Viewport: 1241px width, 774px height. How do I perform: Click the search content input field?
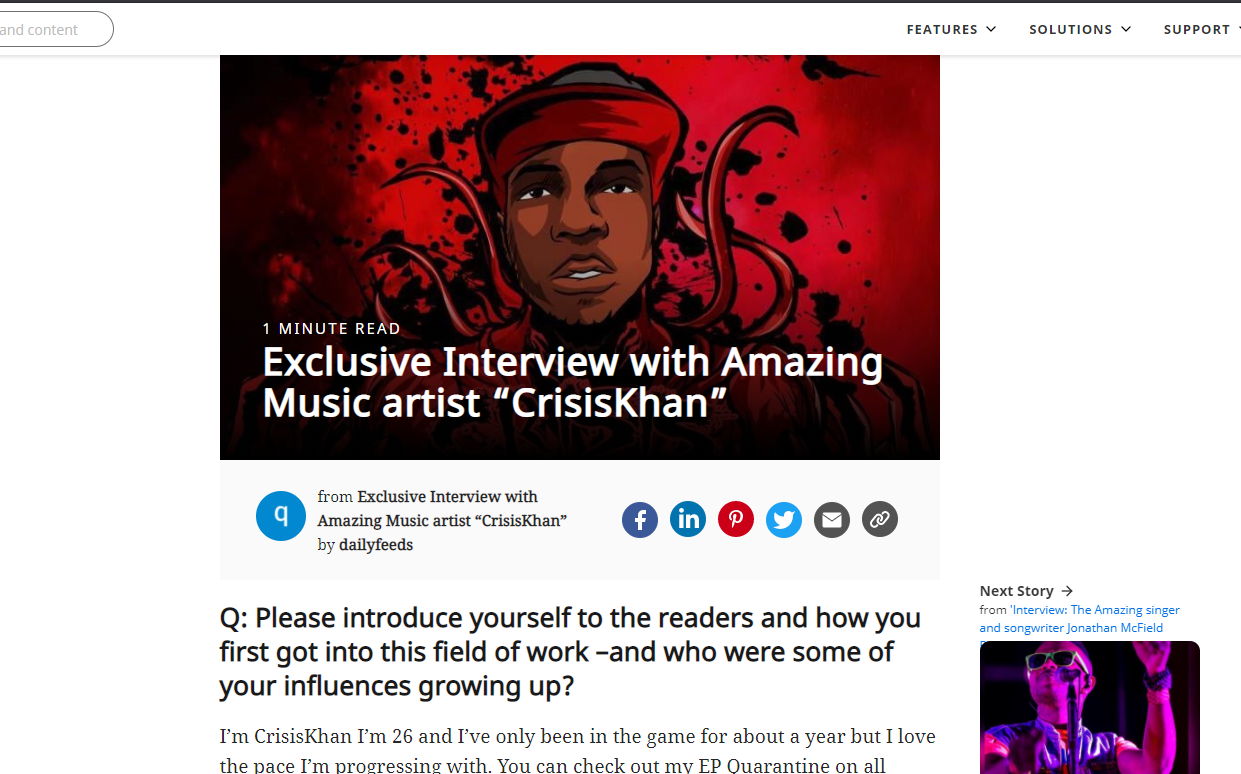[56, 29]
